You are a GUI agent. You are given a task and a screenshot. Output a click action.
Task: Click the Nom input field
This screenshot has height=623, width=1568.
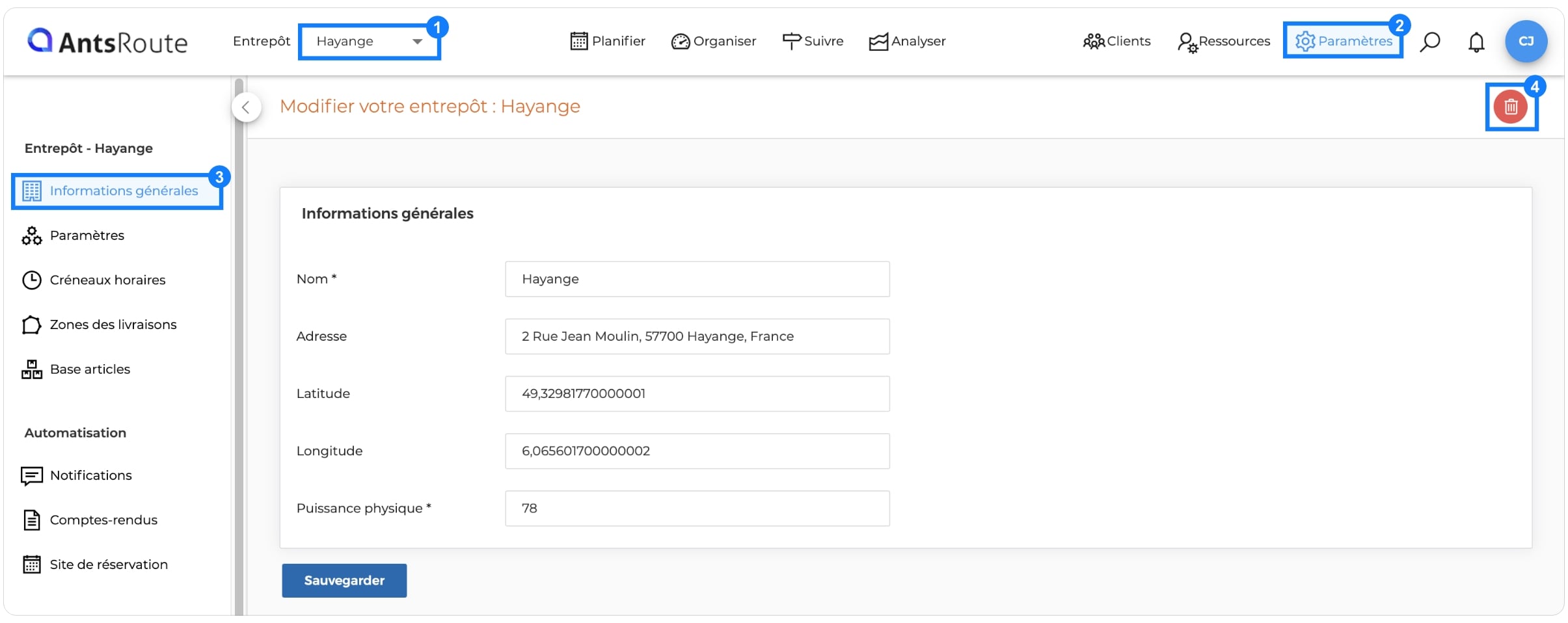pyautogui.click(x=697, y=279)
